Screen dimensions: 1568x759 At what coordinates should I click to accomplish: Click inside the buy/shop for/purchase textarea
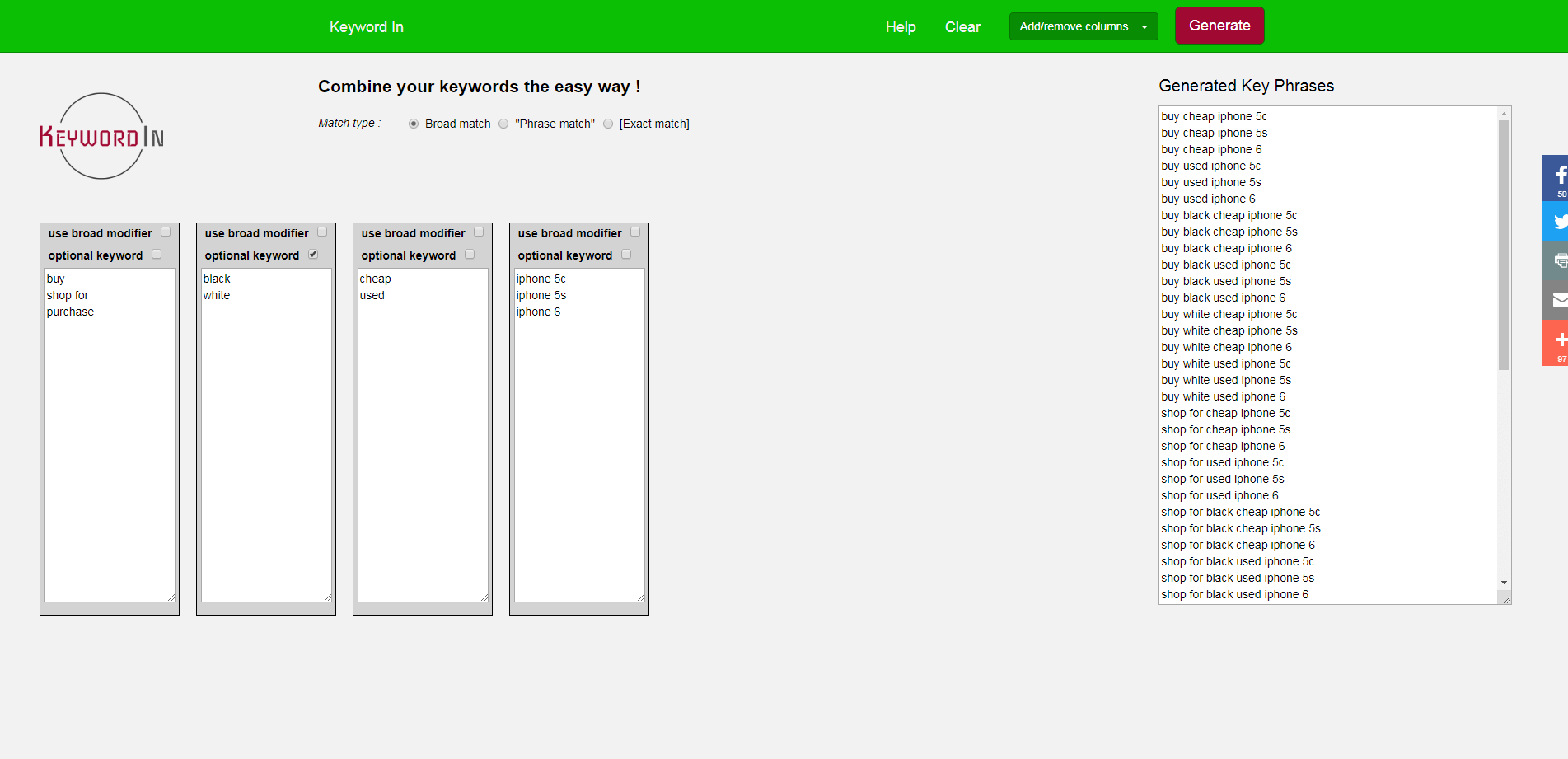point(110,435)
